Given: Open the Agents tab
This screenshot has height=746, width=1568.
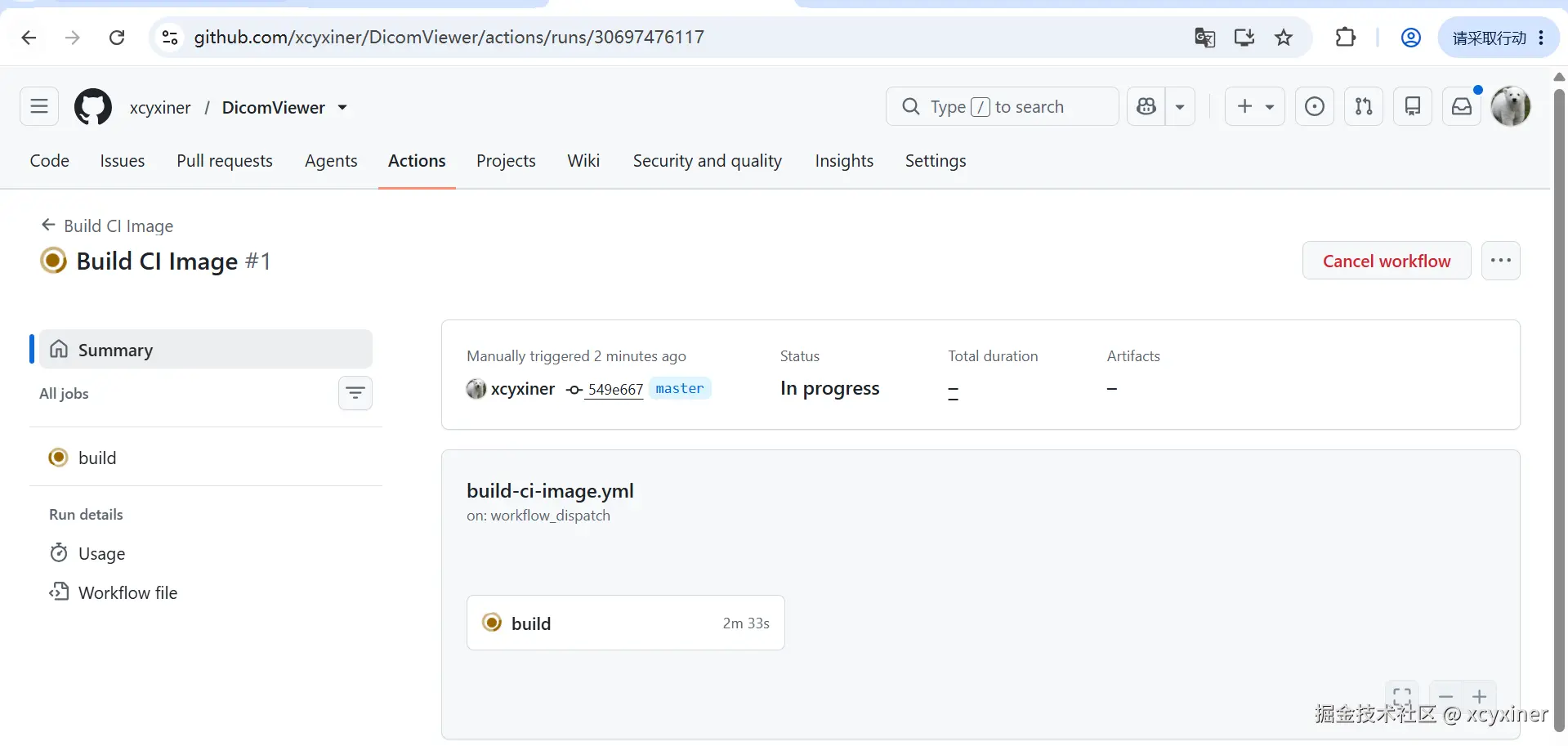Looking at the screenshot, I should 331,161.
